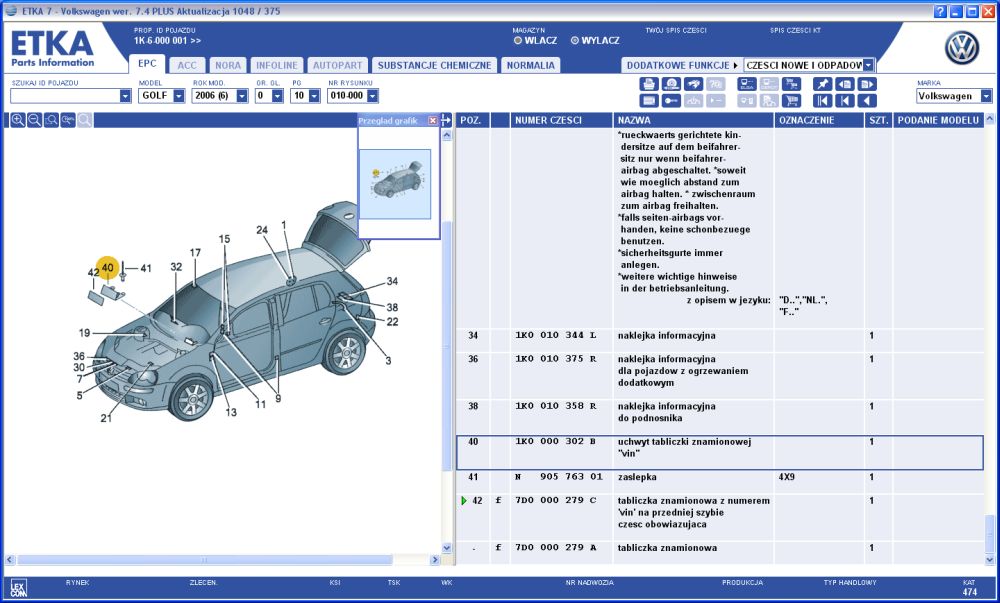Open the GR. GL. dropdown

277,96
